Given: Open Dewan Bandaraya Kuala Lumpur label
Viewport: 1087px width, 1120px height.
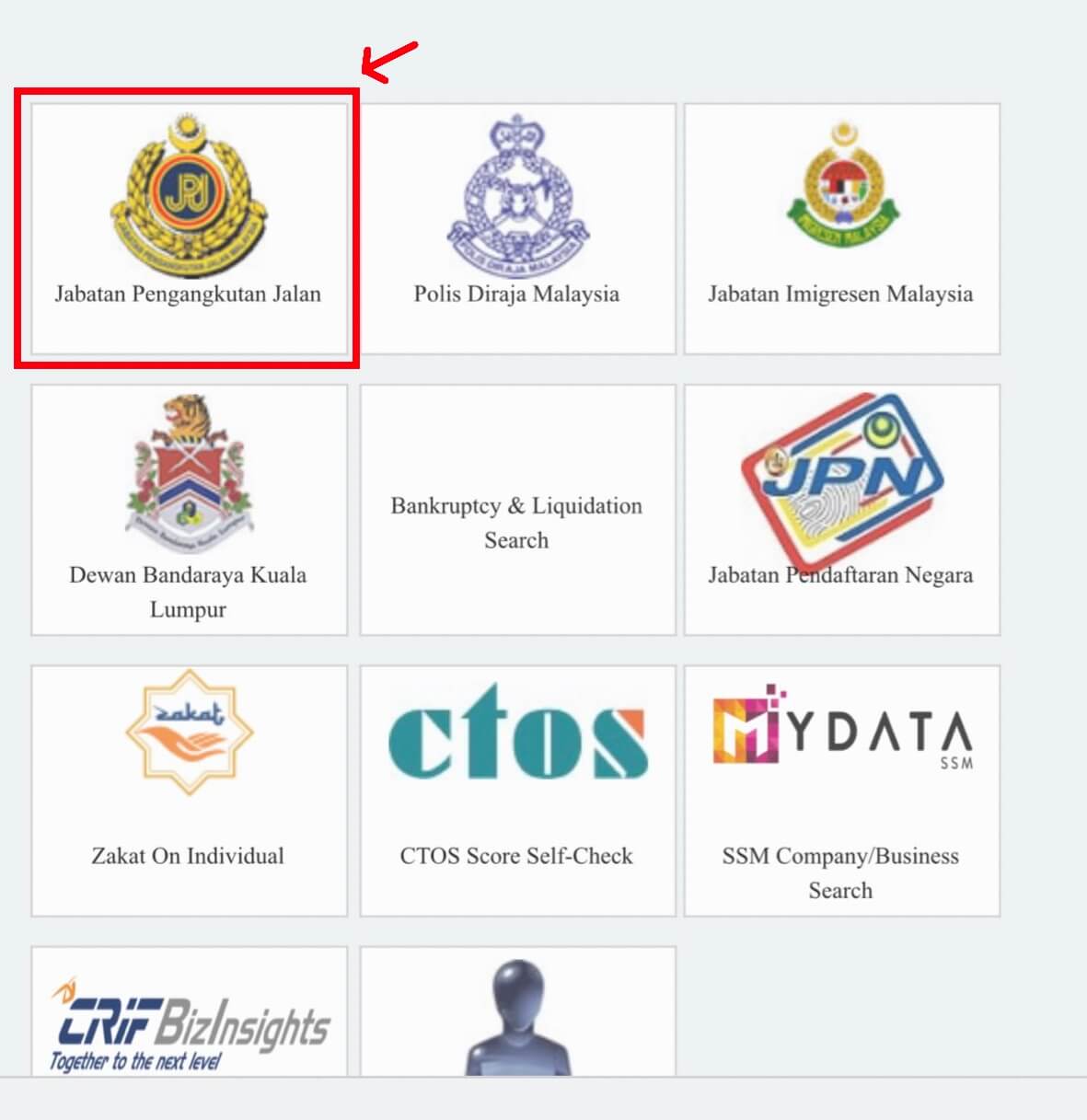Looking at the screenshot, I should tap(188, 592).
